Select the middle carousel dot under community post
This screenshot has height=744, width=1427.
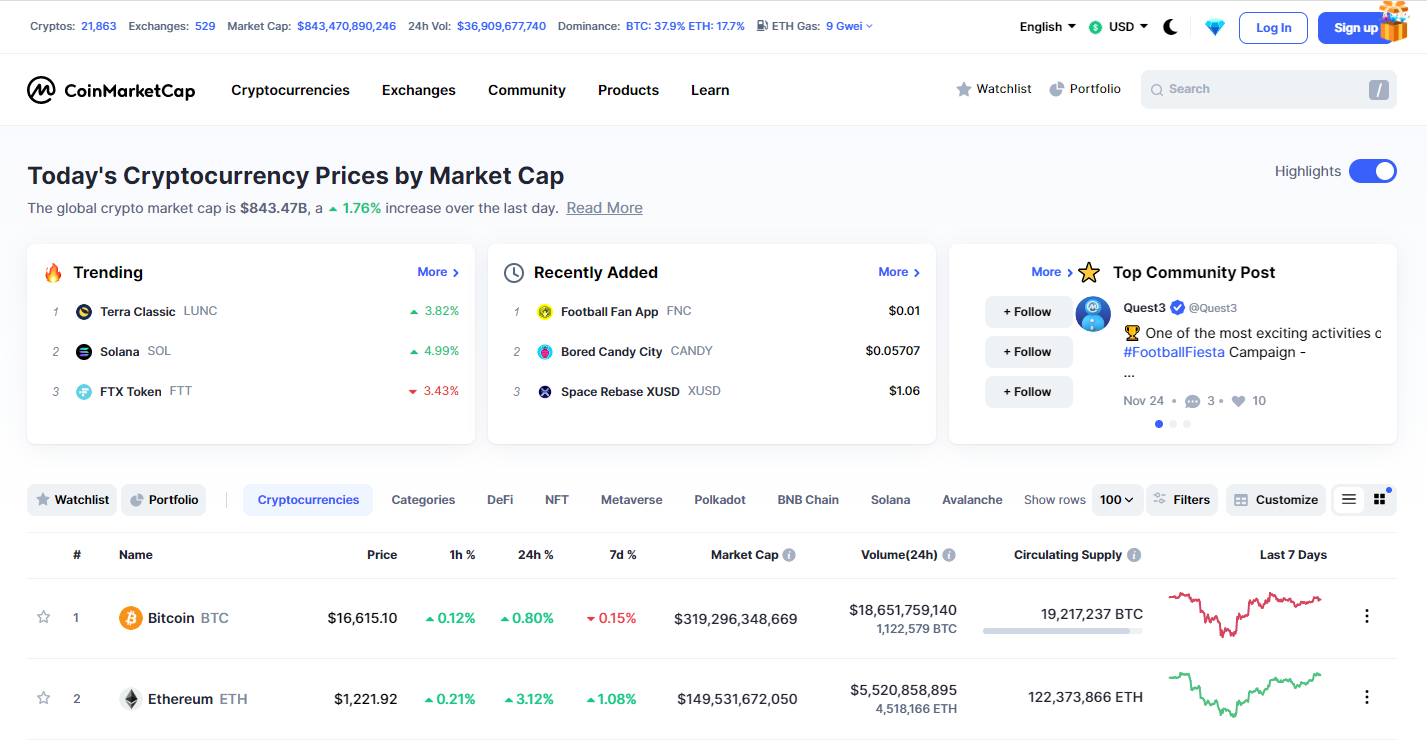(1173, 424)
